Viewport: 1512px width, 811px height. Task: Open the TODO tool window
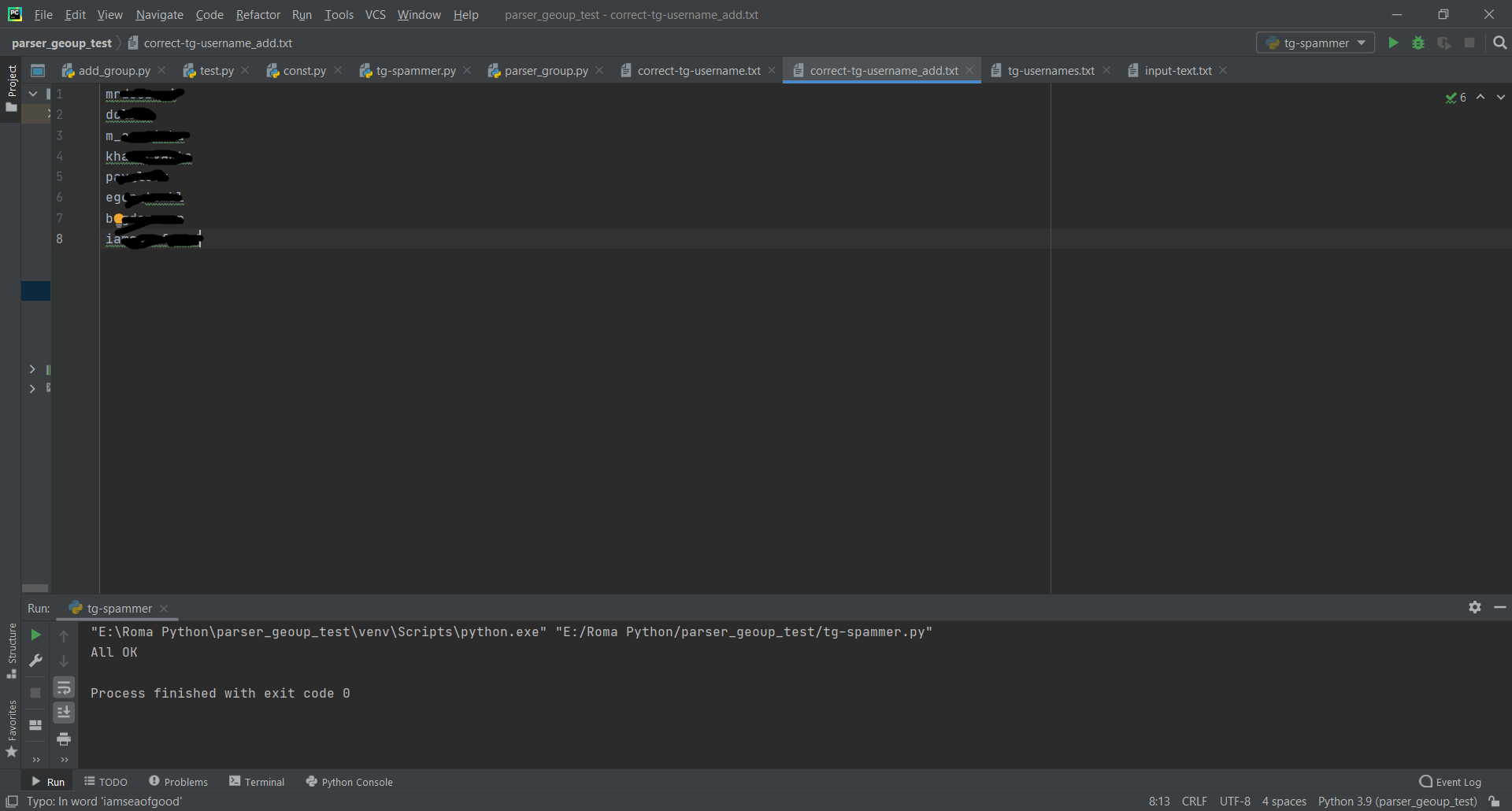[106, 782]
